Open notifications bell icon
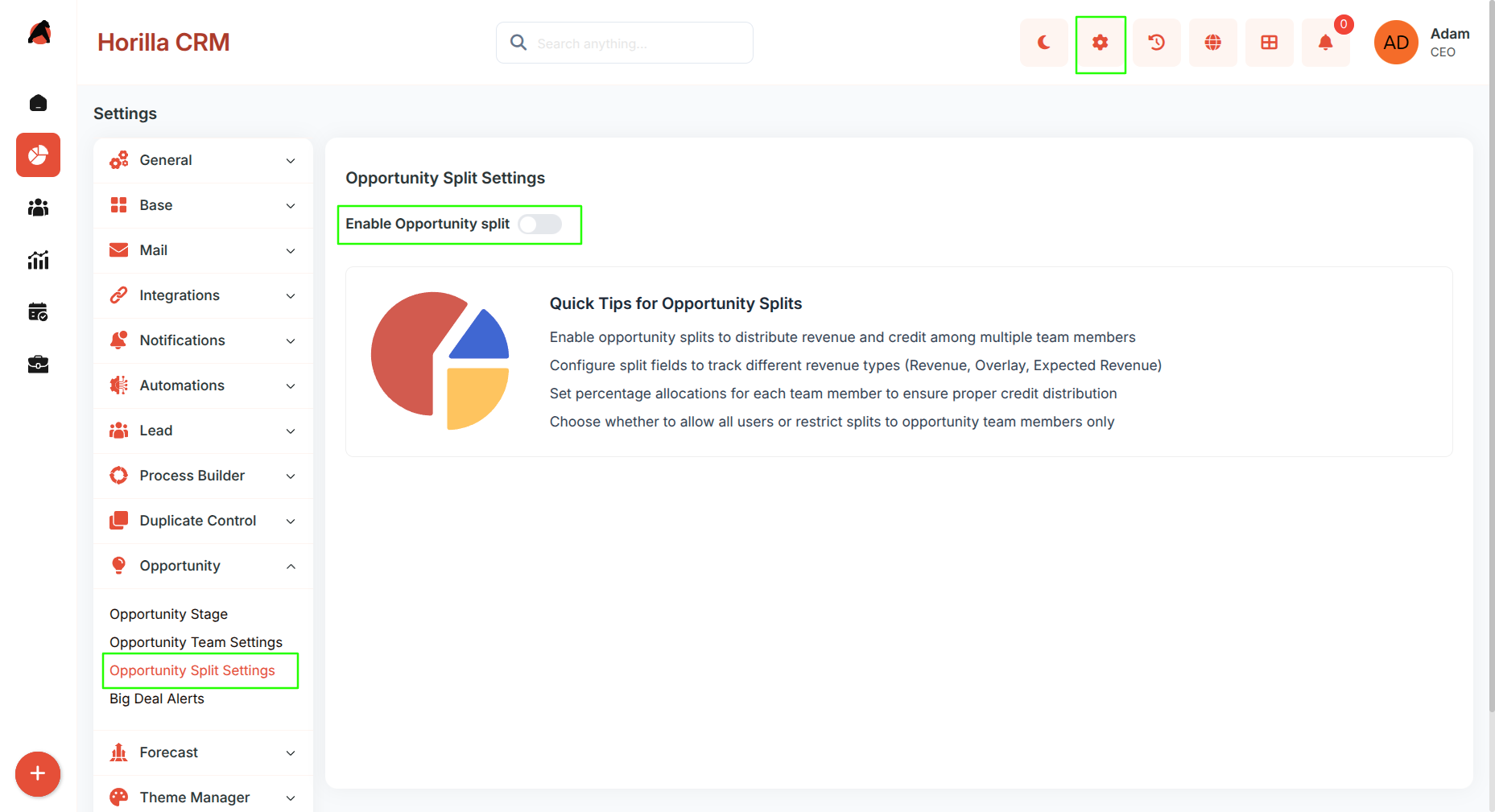 tap(1326, 43)
